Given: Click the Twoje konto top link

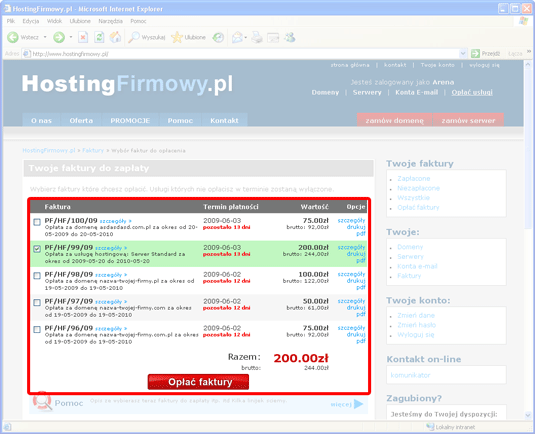Looking at the screenshot, I should pyautogui.click(x=437, y=65).
